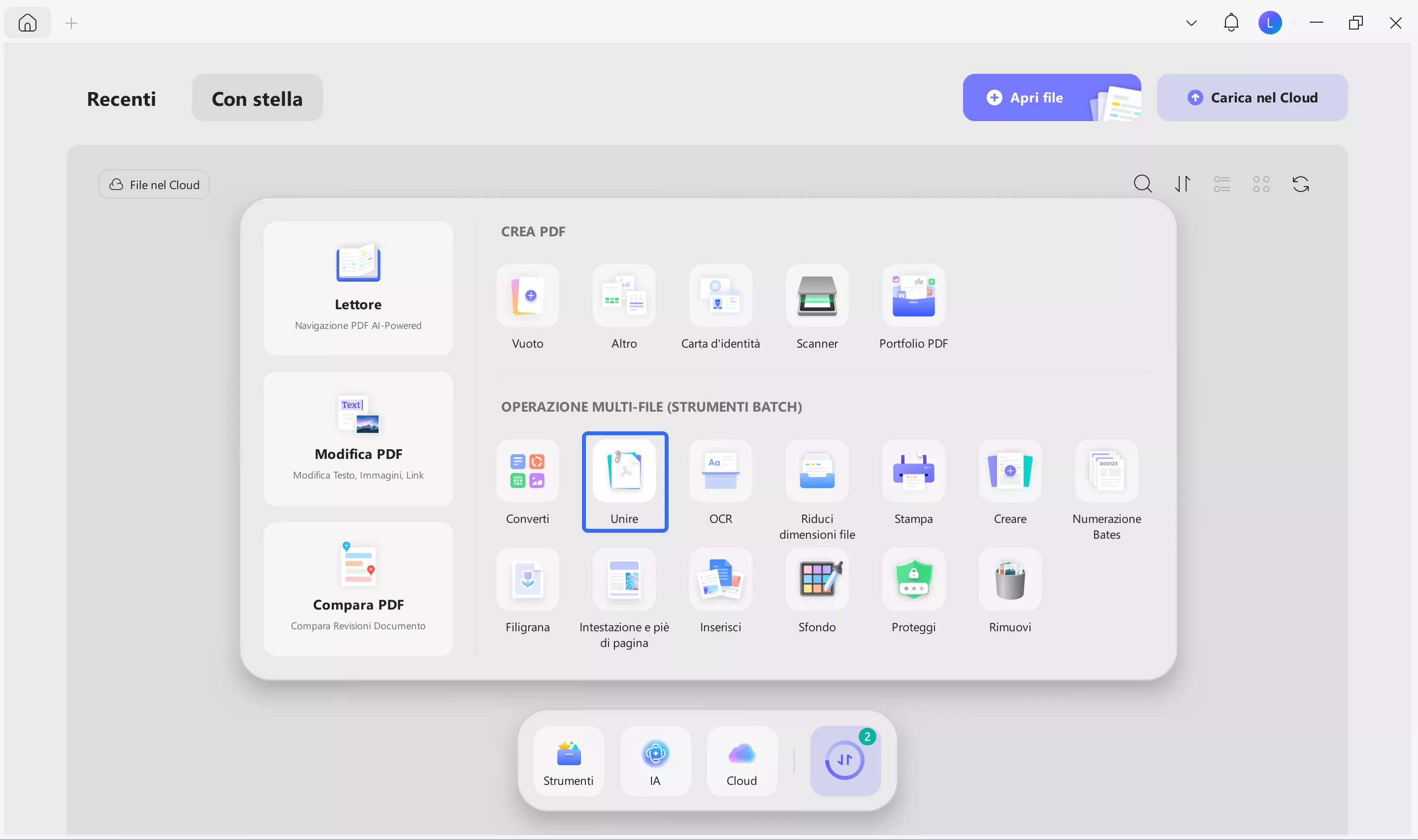Open the Carta d'identità creator
The width and height of the screenshot is (1418, 840).
[x=720, y=296]
